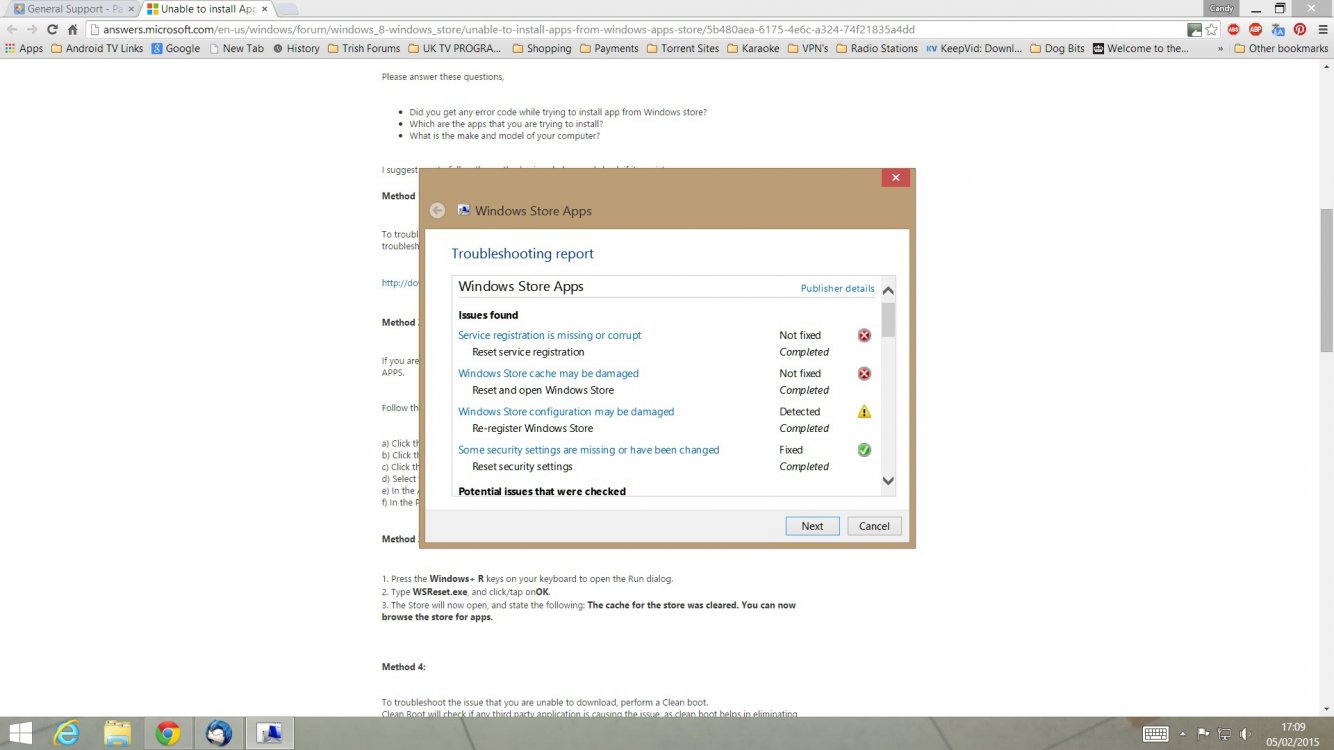Click the troubleshooter back arrow icon

tap(437, 211)
